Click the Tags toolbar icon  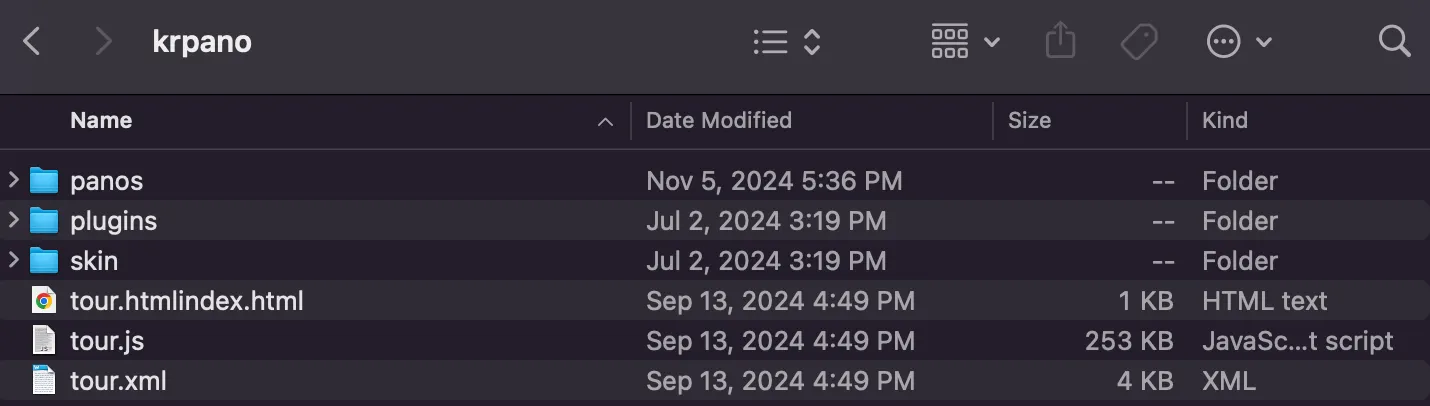(1138, 42)
